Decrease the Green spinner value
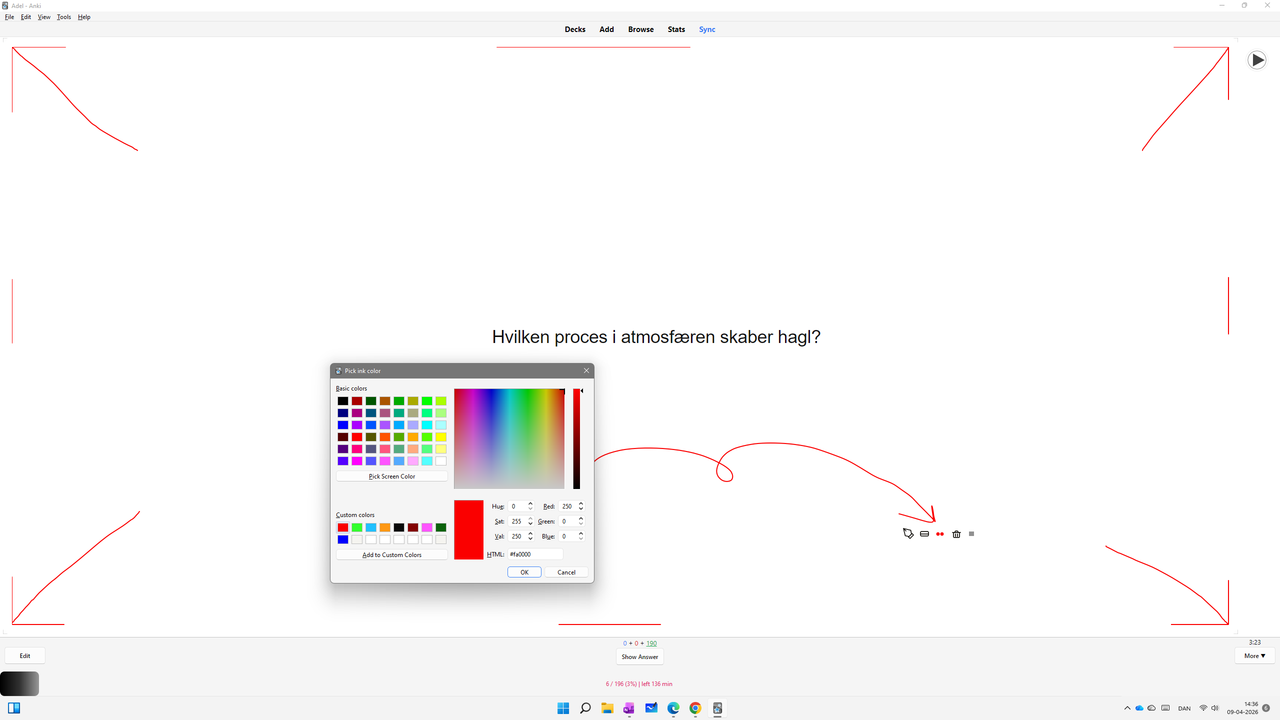 tap(581, 524)
